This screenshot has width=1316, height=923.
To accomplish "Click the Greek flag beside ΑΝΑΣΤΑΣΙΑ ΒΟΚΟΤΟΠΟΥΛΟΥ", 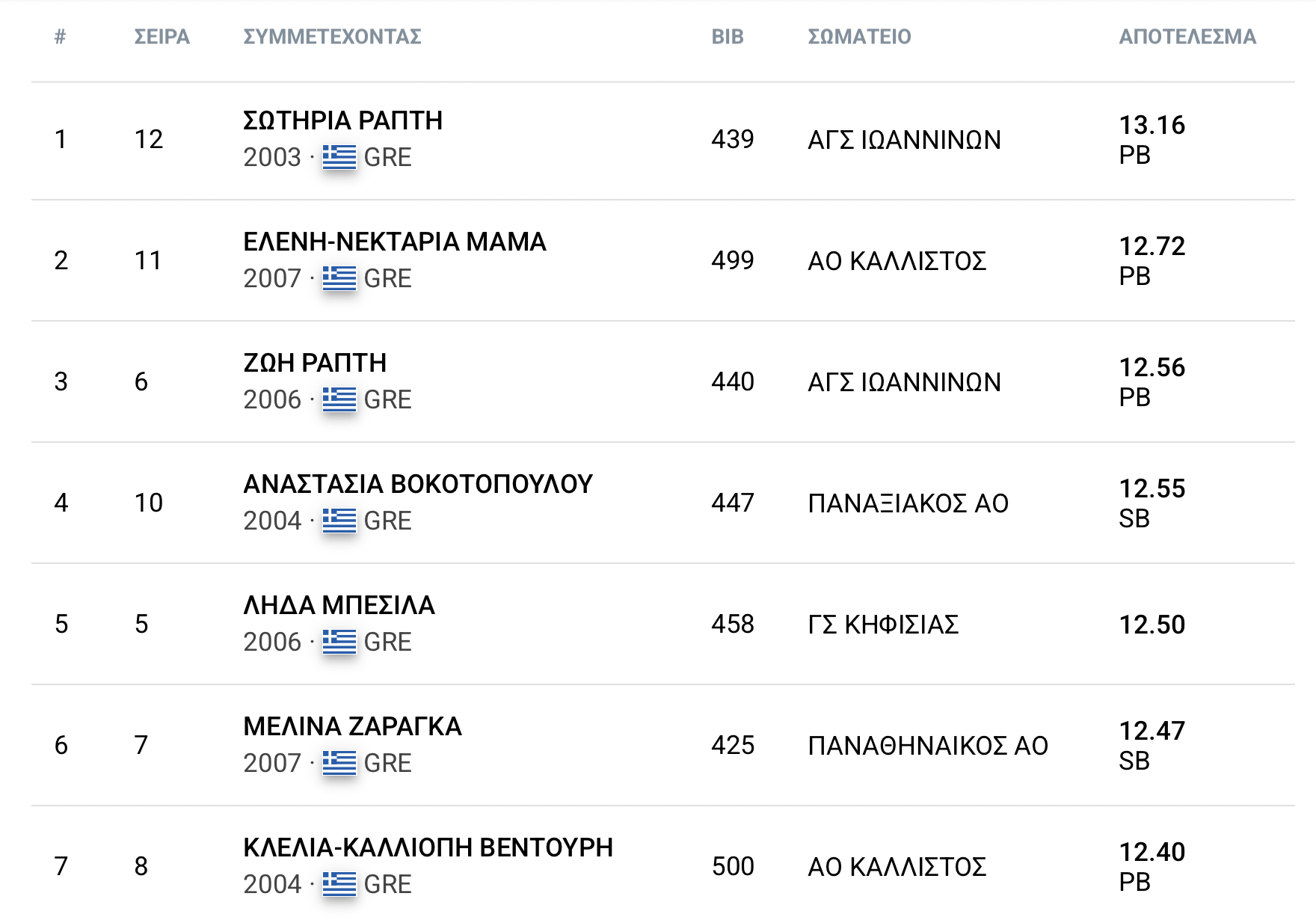I will coord(339,521).
